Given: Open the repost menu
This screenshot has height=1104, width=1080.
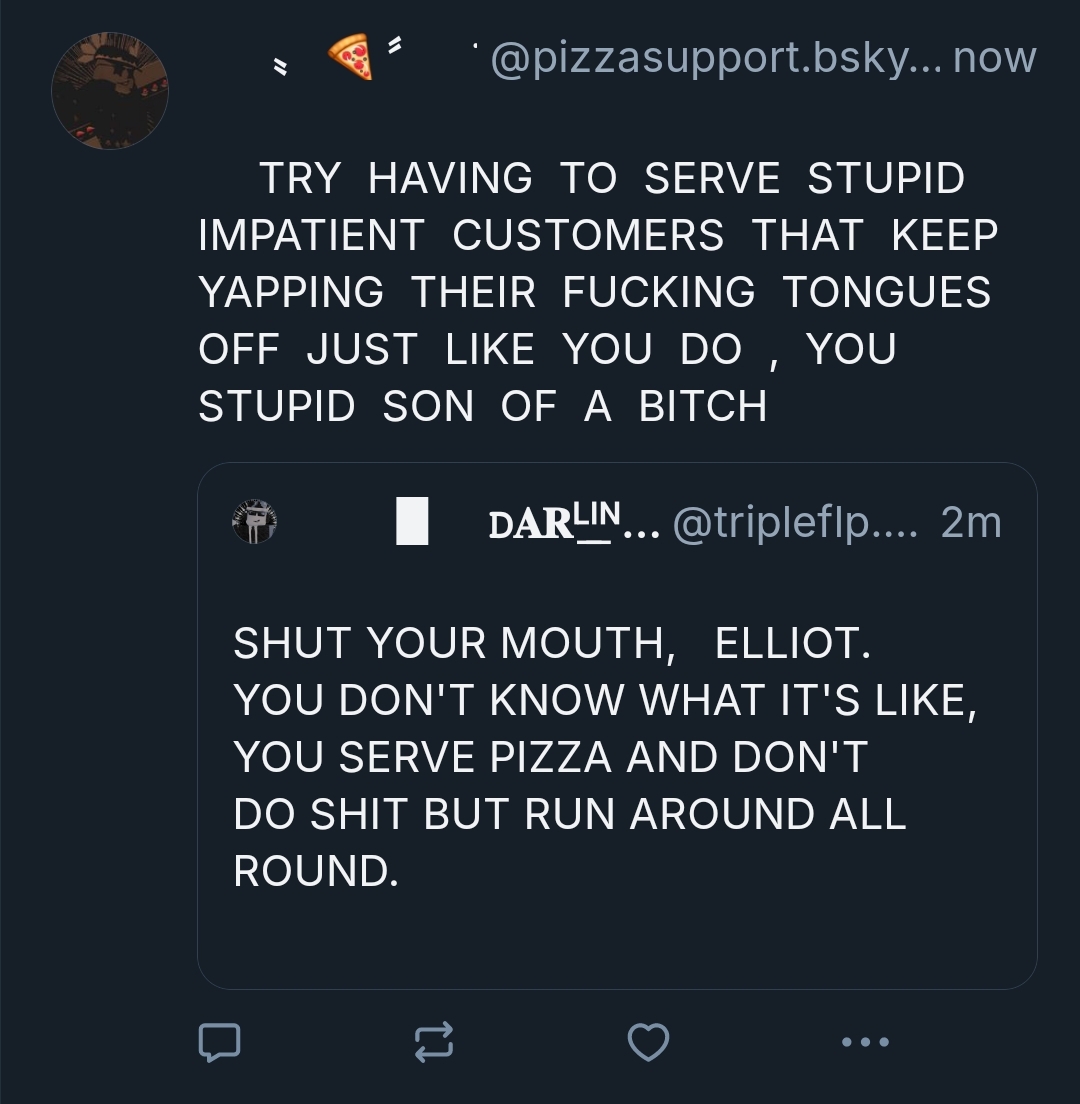Looking at the screenshot, I should coord(434,1042).
